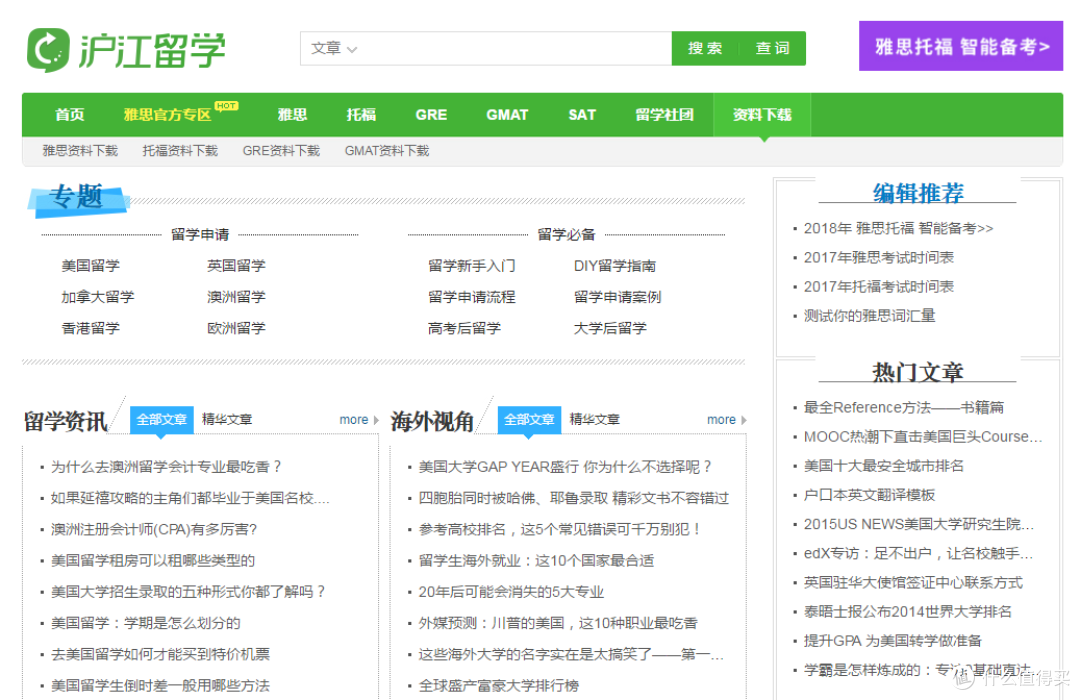The image size is (1080, 700).
Task: Open the 加拿大留学 topic link
Action: click(98, 297)
